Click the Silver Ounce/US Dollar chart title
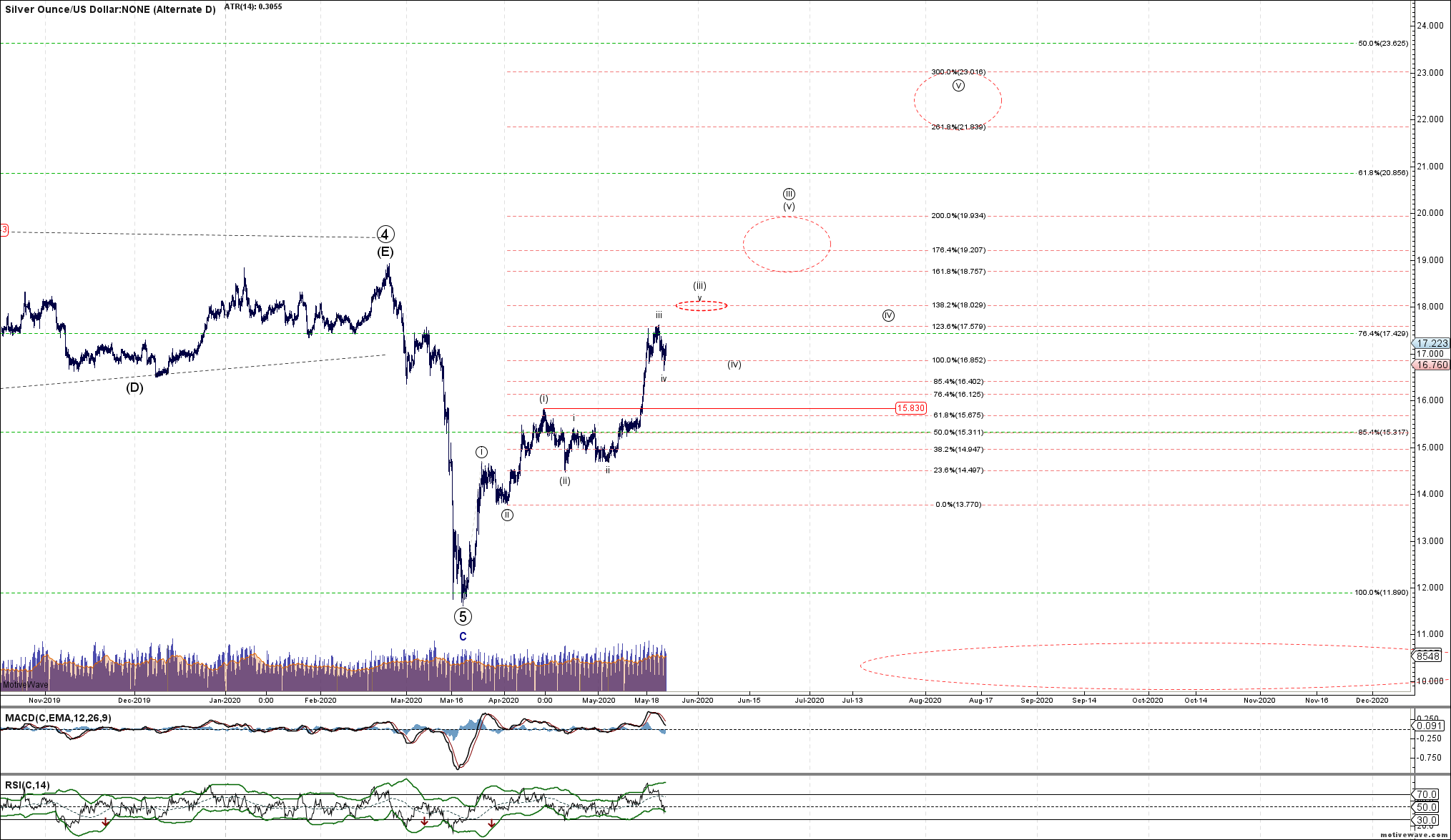 110,10
